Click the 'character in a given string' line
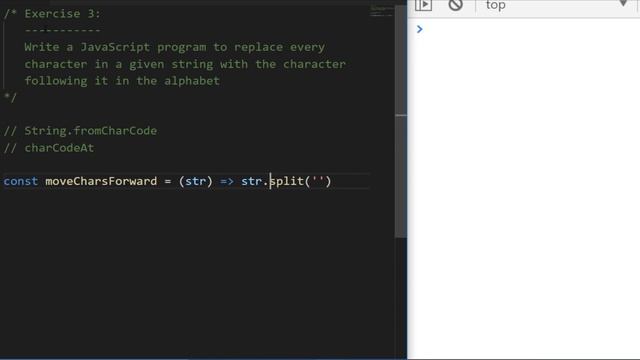 point(185,64)
